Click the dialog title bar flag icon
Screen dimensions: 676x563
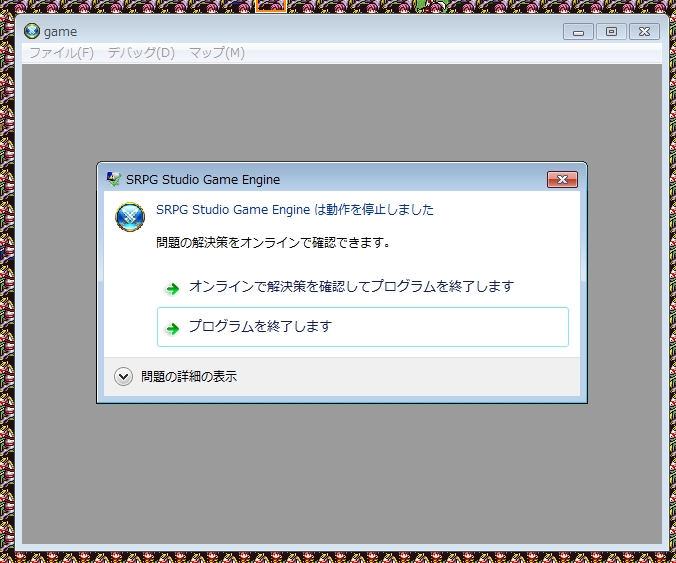(x=113, y=179)
